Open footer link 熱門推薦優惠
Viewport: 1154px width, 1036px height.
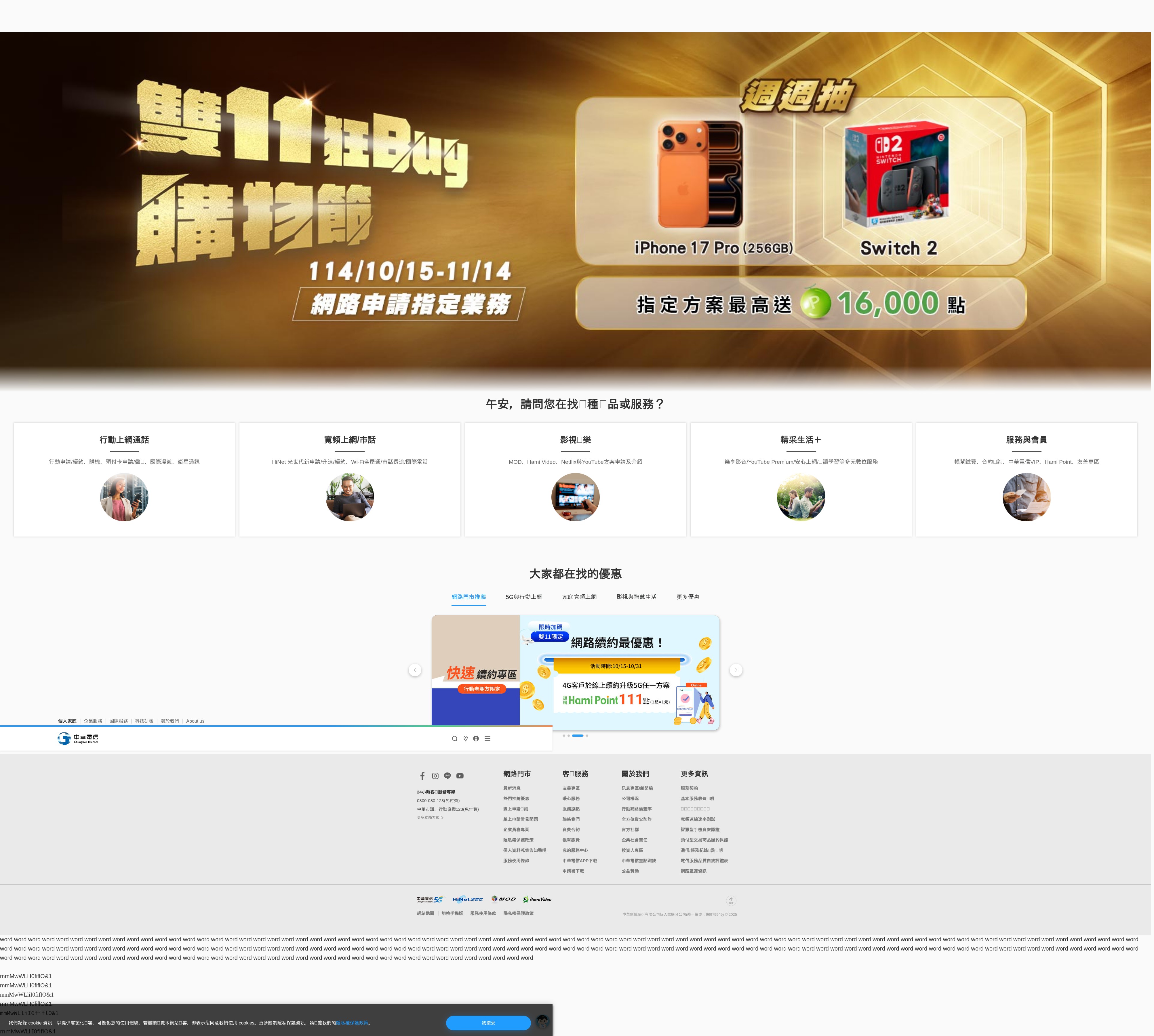tap(516, 799)
